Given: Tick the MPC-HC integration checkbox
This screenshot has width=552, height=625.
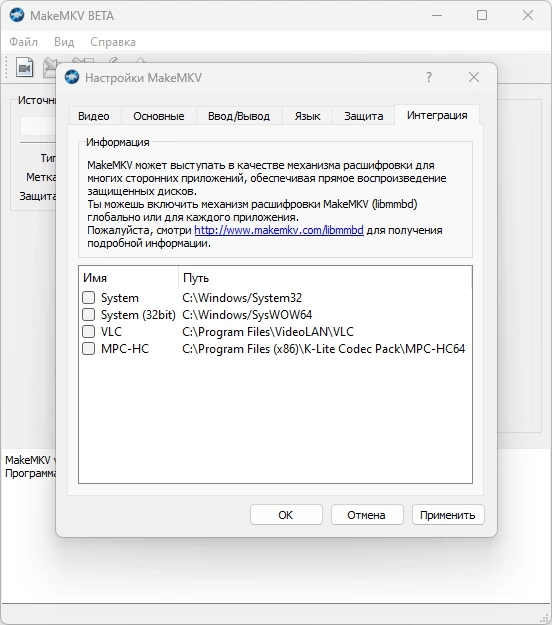Looking at the screenshot, I should (88, 349).
